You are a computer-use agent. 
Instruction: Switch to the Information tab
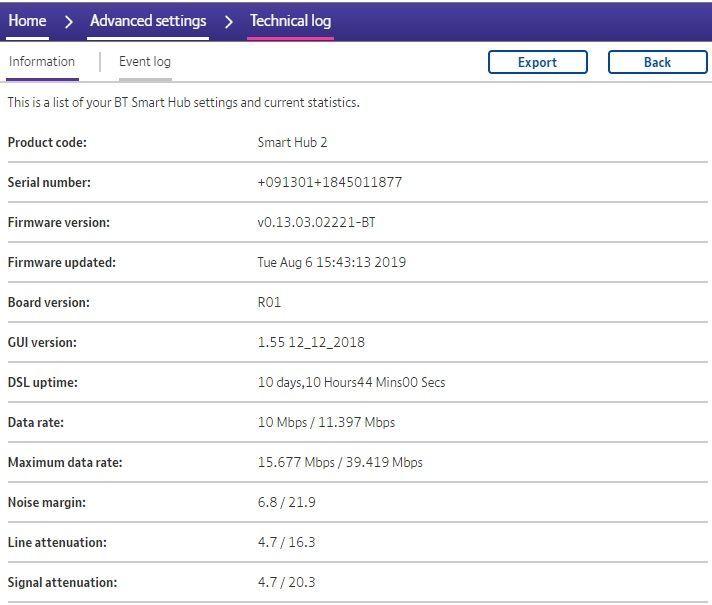pyautogui.click(x=41, y=62)
